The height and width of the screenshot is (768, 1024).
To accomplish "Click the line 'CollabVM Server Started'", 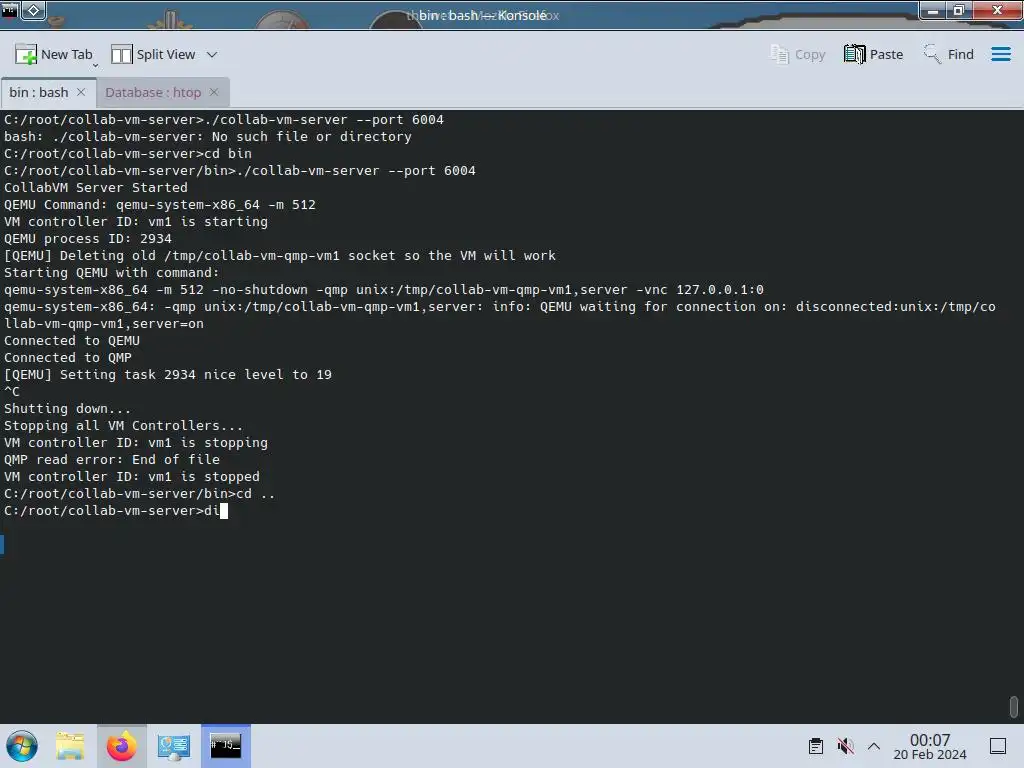I will tap(95, 187).
